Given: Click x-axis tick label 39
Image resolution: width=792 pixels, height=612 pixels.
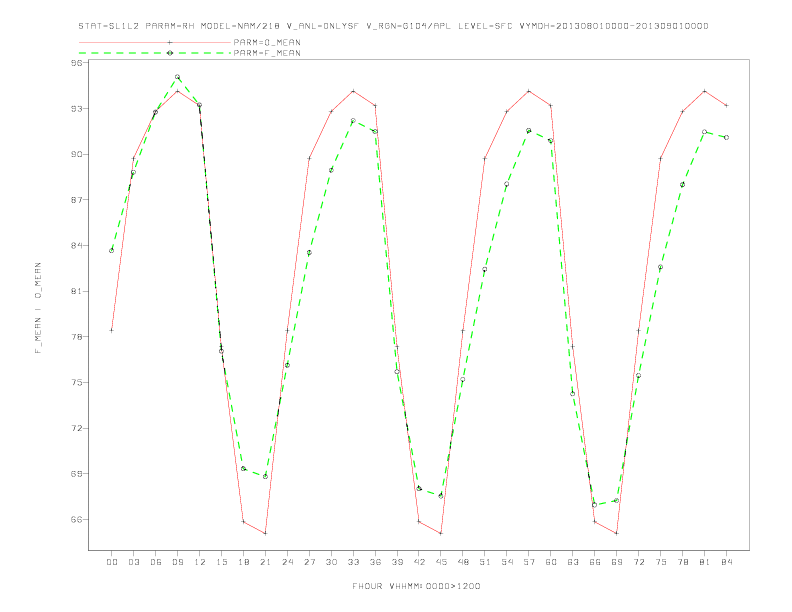Looking at the screenshot, I should click(x=398, y=562).
